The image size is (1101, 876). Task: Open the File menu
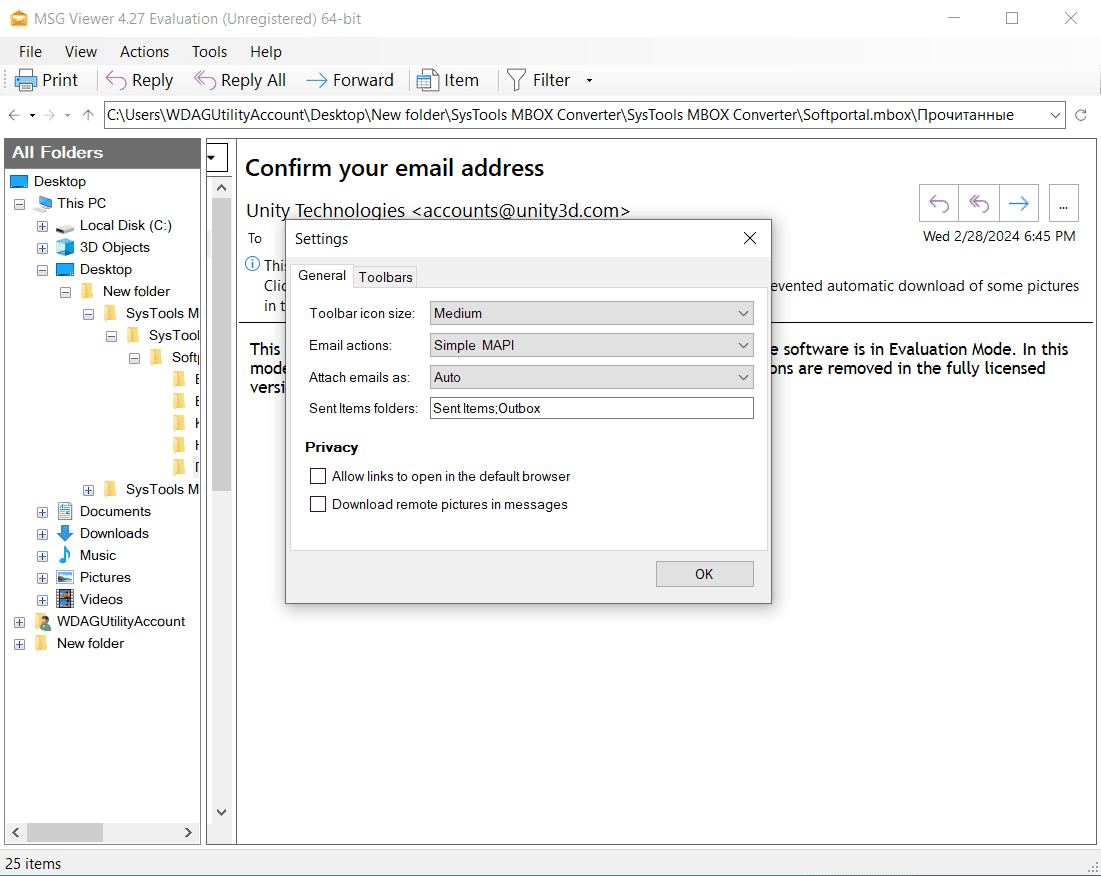[x=30, y=52]
